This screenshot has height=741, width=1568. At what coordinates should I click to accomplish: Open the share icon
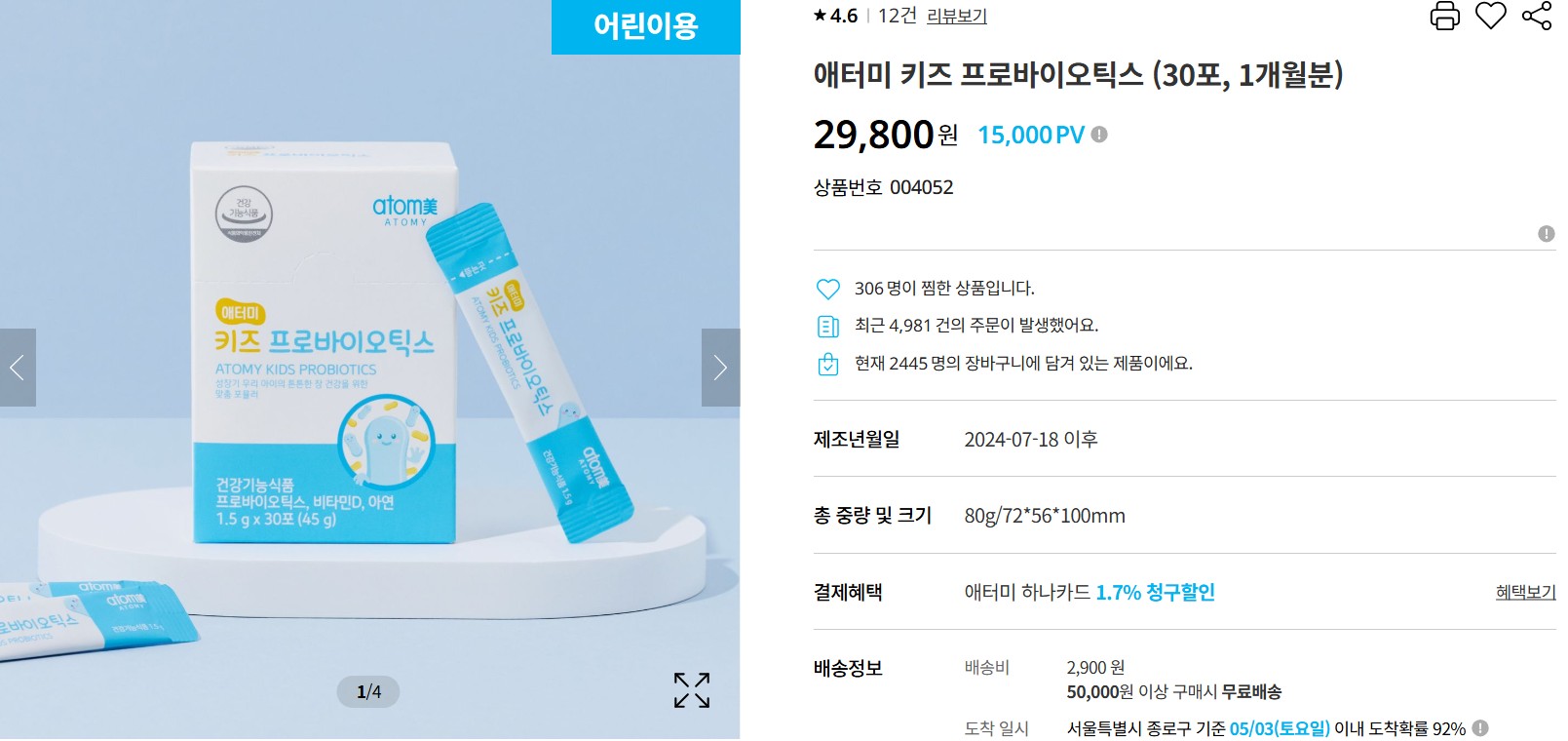point(1537,16)
